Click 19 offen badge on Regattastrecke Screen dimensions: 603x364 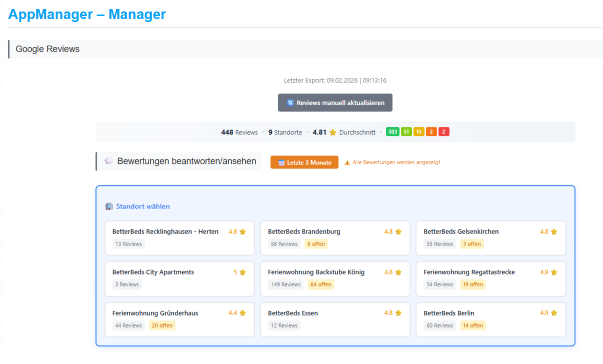[x=473, y=284]
